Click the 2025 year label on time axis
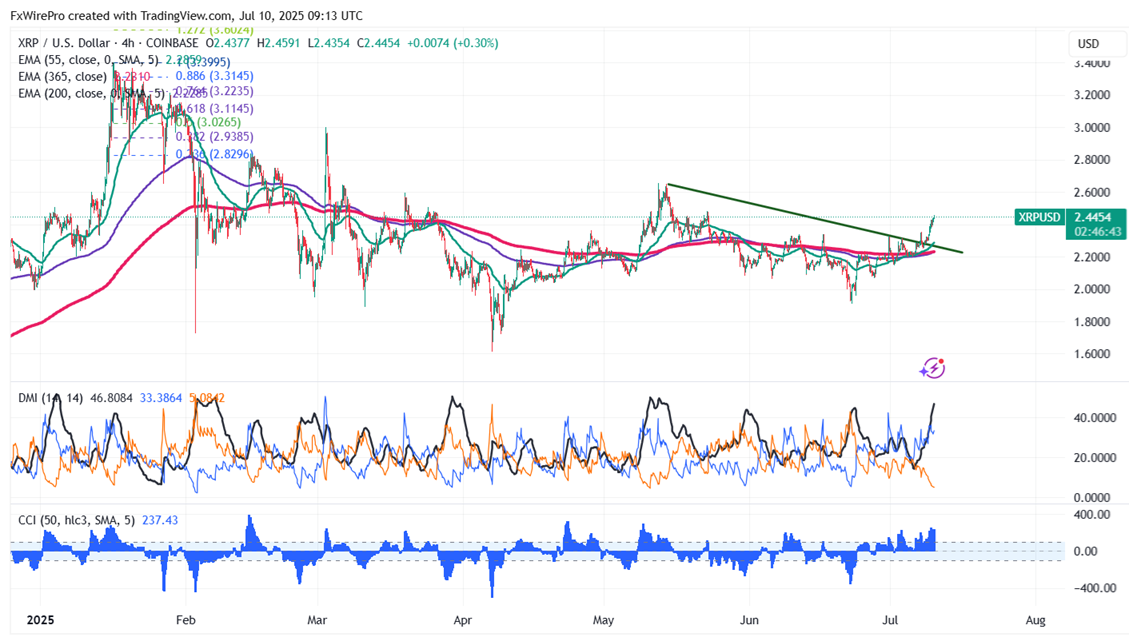 40,620
